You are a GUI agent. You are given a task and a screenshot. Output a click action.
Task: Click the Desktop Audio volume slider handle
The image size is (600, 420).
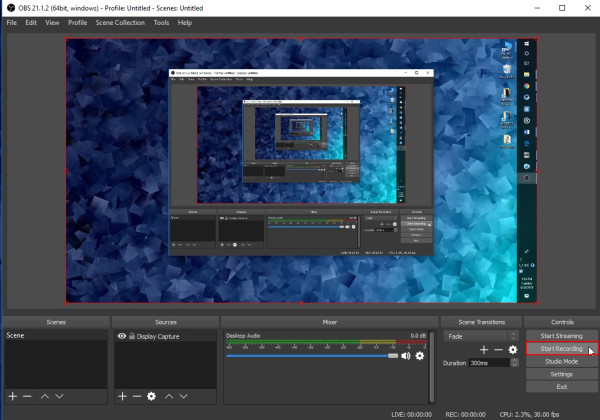point(393,356)
